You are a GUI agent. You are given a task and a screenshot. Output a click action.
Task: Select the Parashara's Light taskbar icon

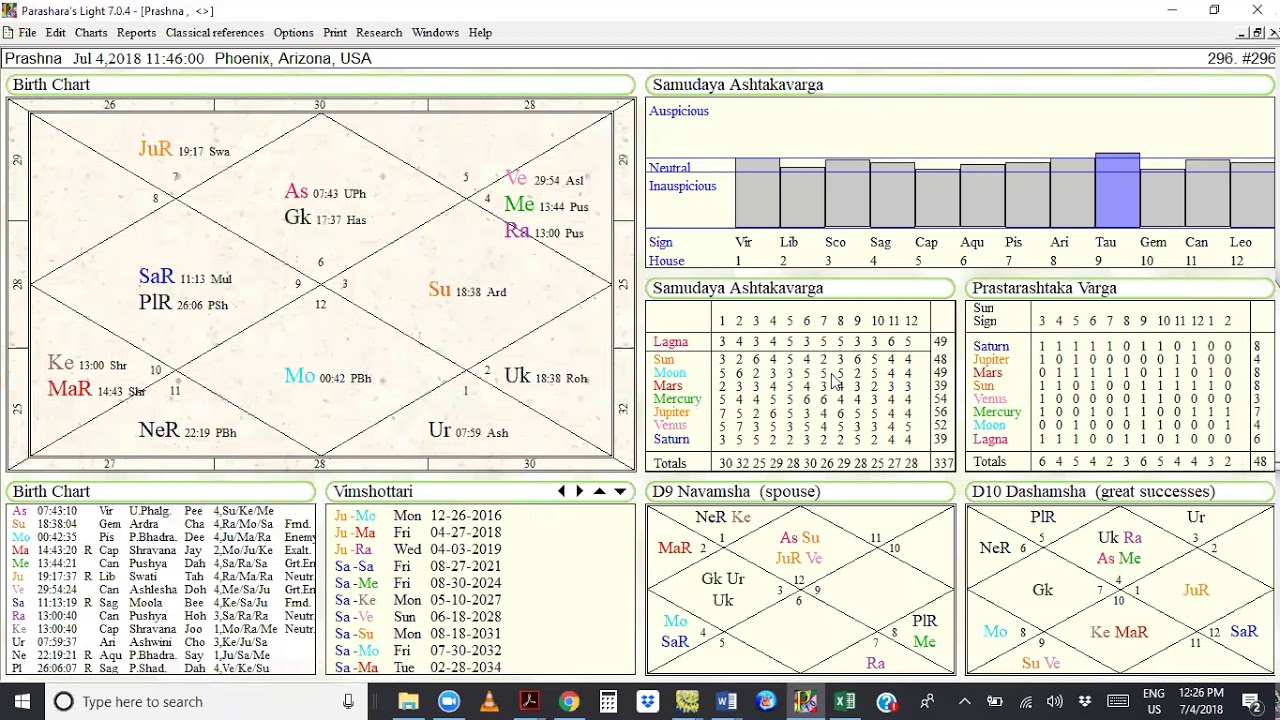click(806, 702)
